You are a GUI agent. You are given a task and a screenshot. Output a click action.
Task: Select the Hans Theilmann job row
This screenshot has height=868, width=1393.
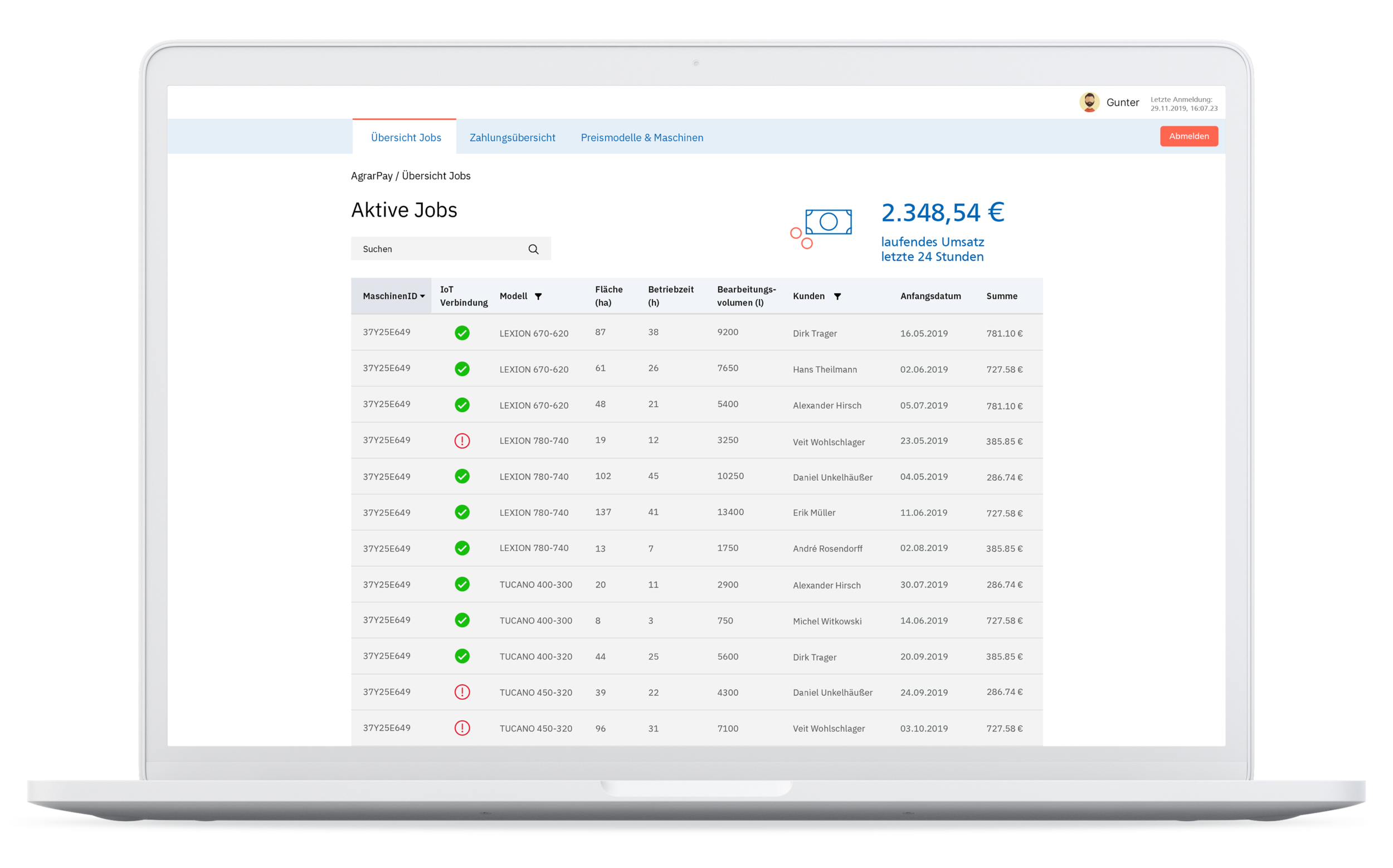(x=824, y=369)
